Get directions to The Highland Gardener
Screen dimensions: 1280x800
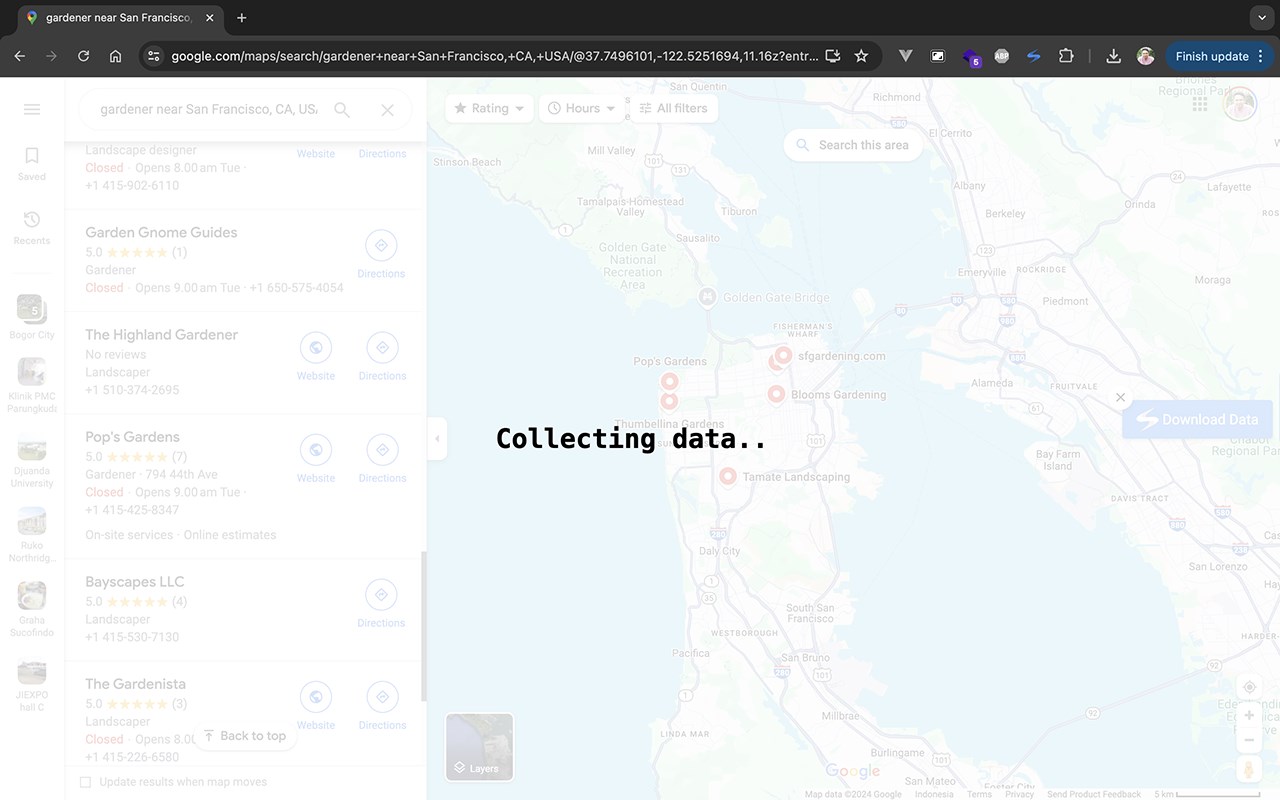[381, 347]
